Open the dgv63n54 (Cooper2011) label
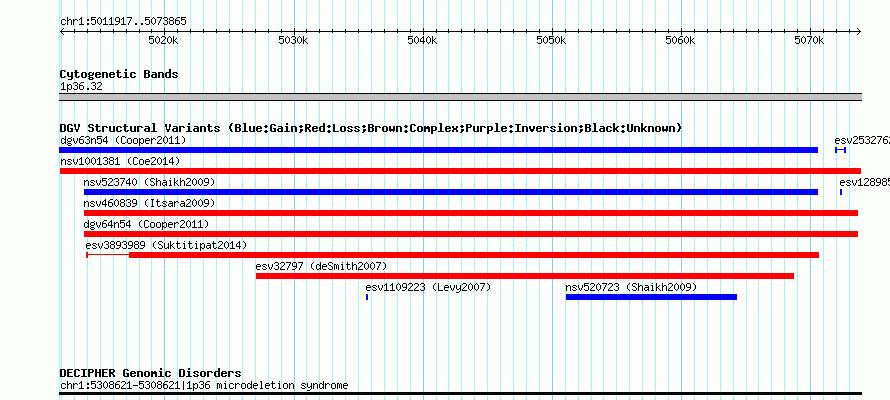 point(123,140)
